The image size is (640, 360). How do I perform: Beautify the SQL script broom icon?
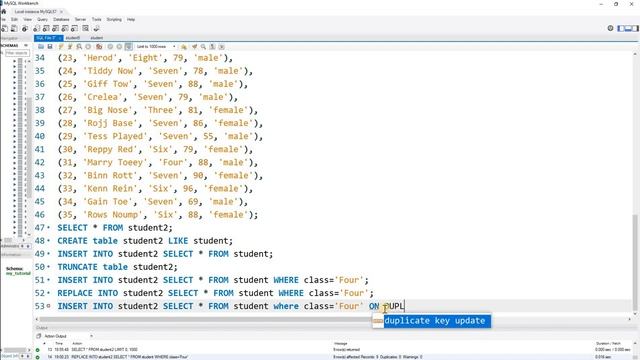(194, 47)
